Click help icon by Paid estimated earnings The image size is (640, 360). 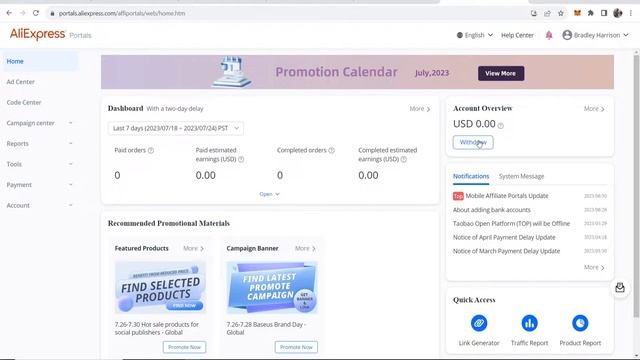(241, 159)
